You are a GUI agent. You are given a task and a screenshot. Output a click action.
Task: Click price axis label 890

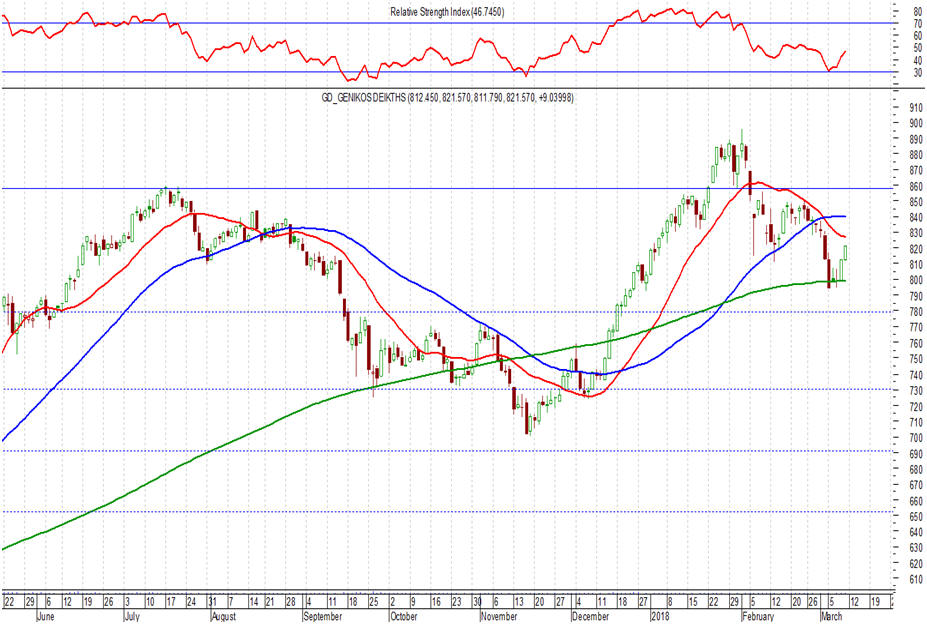click(916, 139)
